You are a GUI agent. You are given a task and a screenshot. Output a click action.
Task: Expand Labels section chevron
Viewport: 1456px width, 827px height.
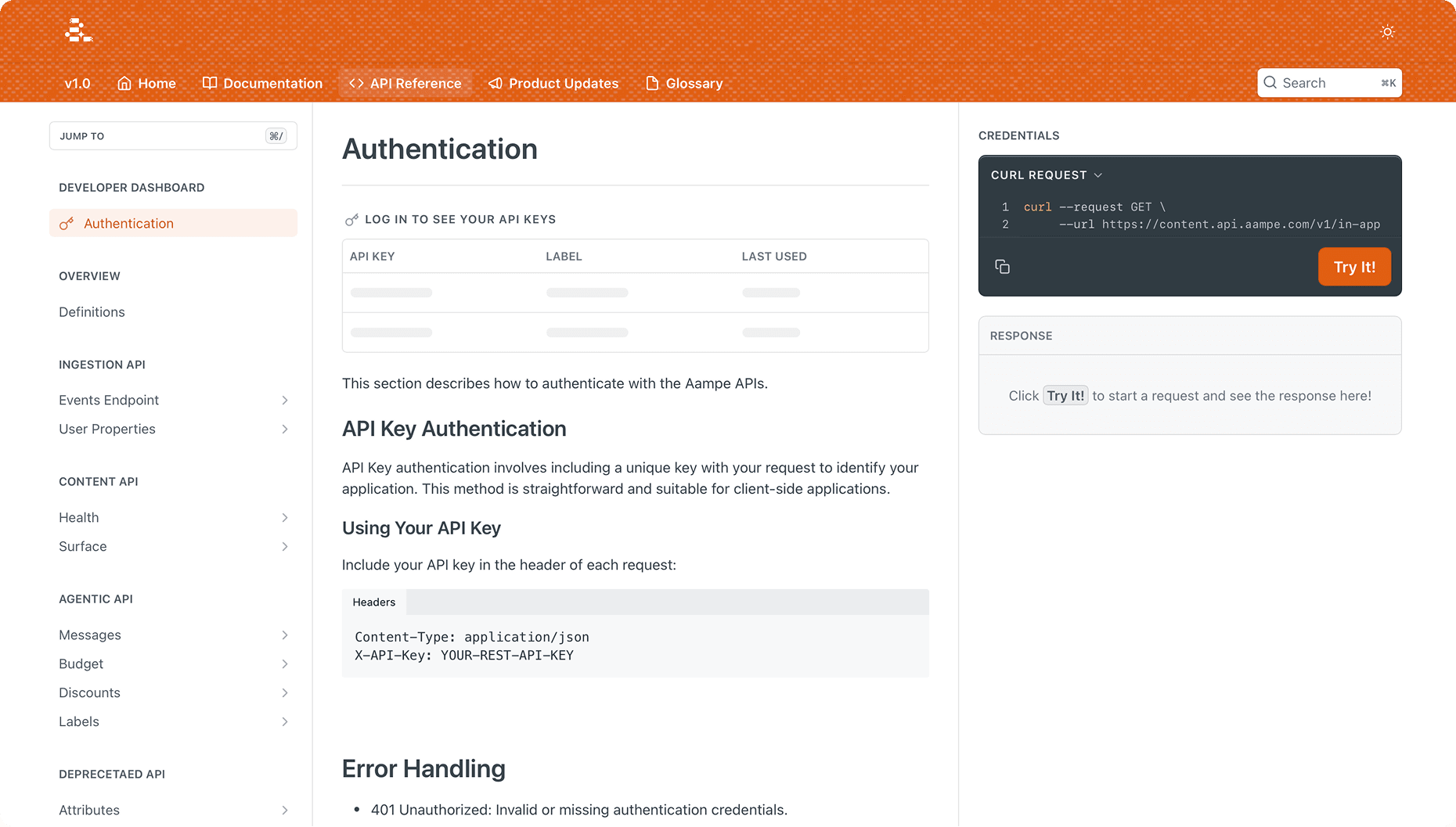tap(285, 722)
